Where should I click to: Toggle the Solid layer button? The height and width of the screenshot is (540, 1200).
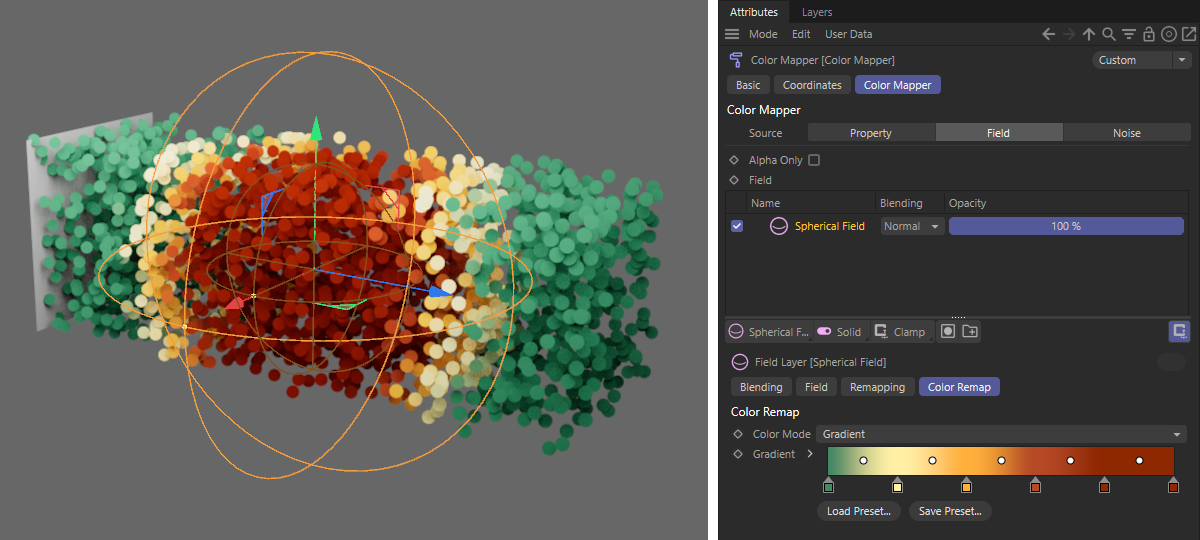(838, 331)
